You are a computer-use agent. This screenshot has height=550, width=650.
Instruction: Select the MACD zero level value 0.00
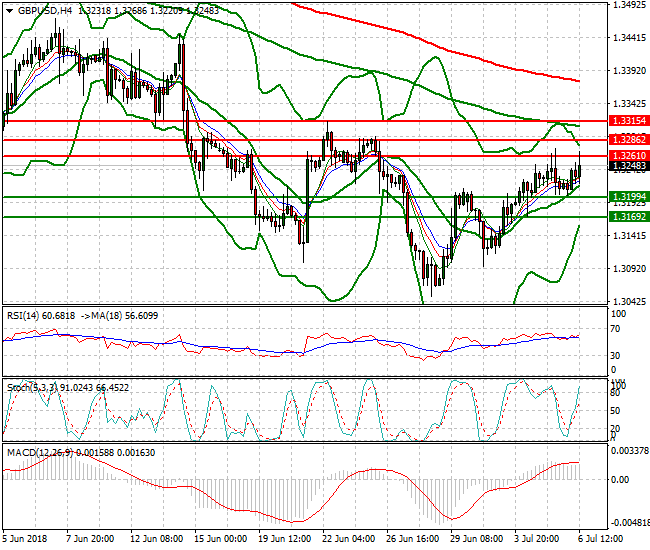(x=620, y=480)
